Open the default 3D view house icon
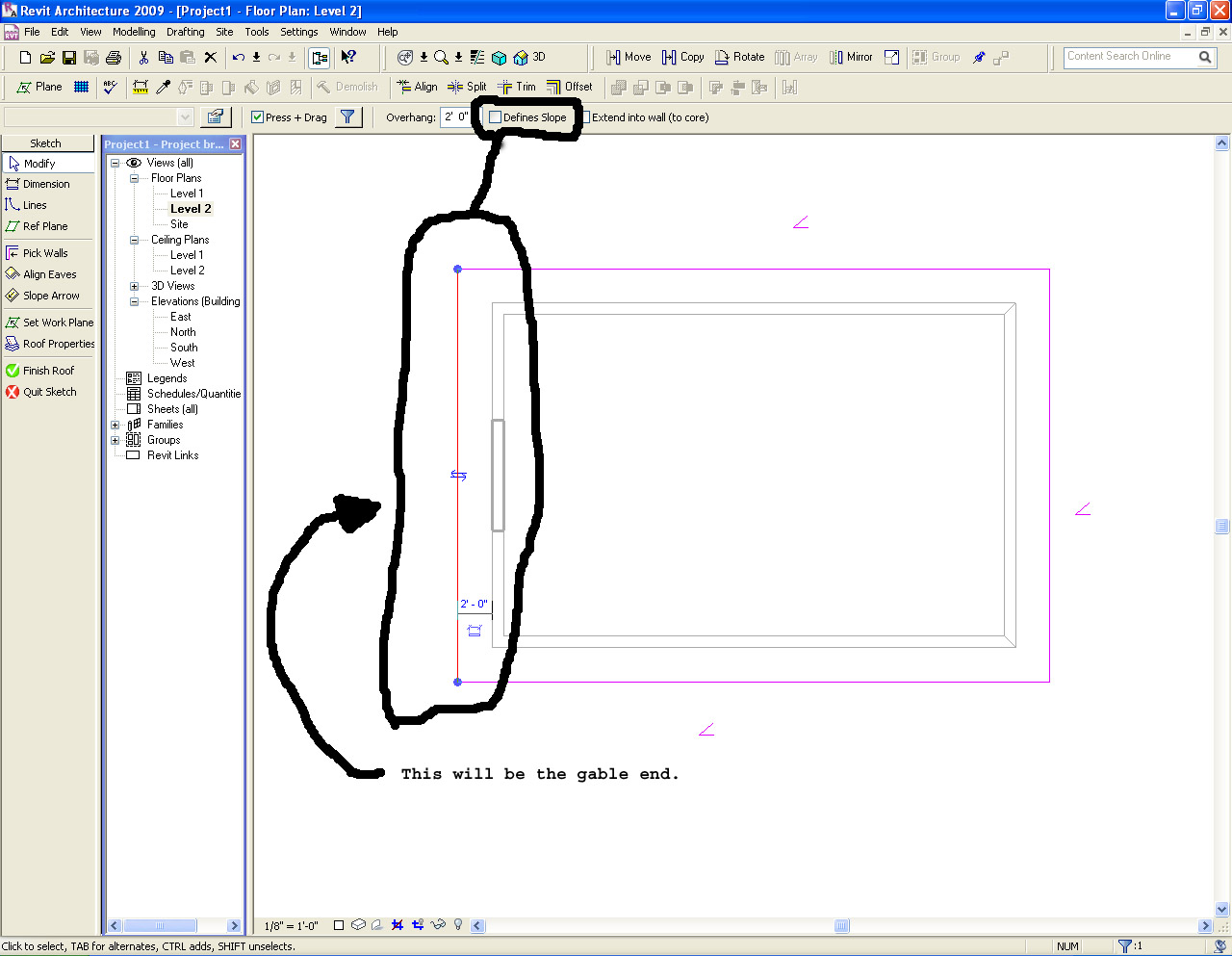Viewport: 1232px width, 956px height. (x=521, y=58)
